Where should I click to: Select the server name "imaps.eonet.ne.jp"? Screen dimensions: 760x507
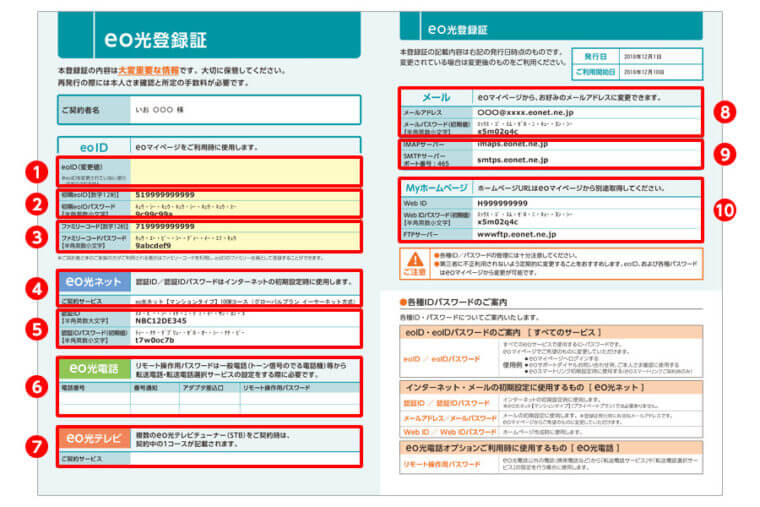pos(512,144)
